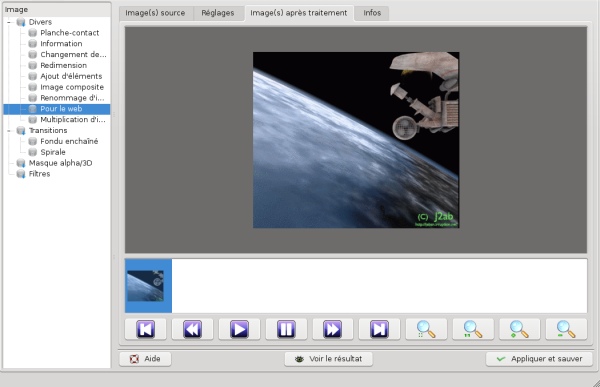Click the zoom-out magnifier with minus
The image size is (600, 387).
click(566, 329)
